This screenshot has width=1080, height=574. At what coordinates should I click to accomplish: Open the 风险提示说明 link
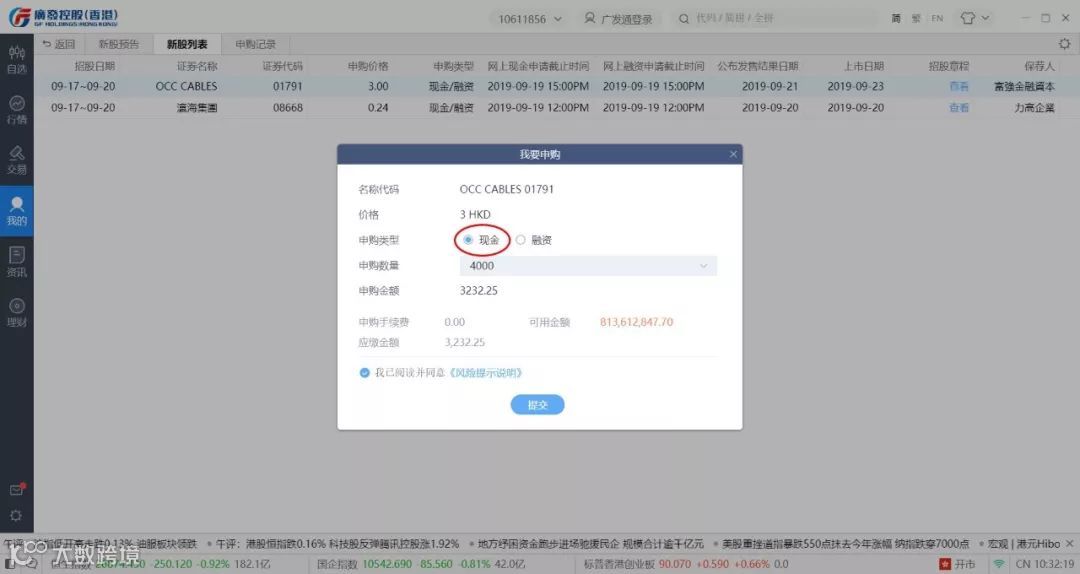486,373
